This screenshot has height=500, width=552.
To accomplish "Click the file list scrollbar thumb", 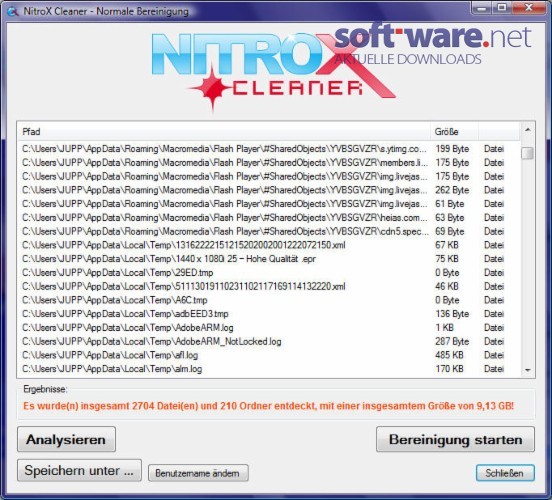I will tap(527, 153).
